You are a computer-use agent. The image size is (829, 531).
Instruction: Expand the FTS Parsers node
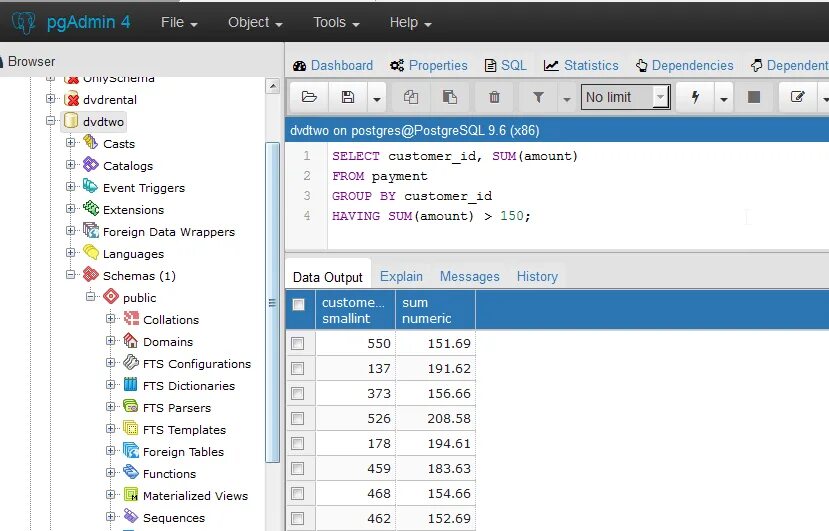point(110,407)
